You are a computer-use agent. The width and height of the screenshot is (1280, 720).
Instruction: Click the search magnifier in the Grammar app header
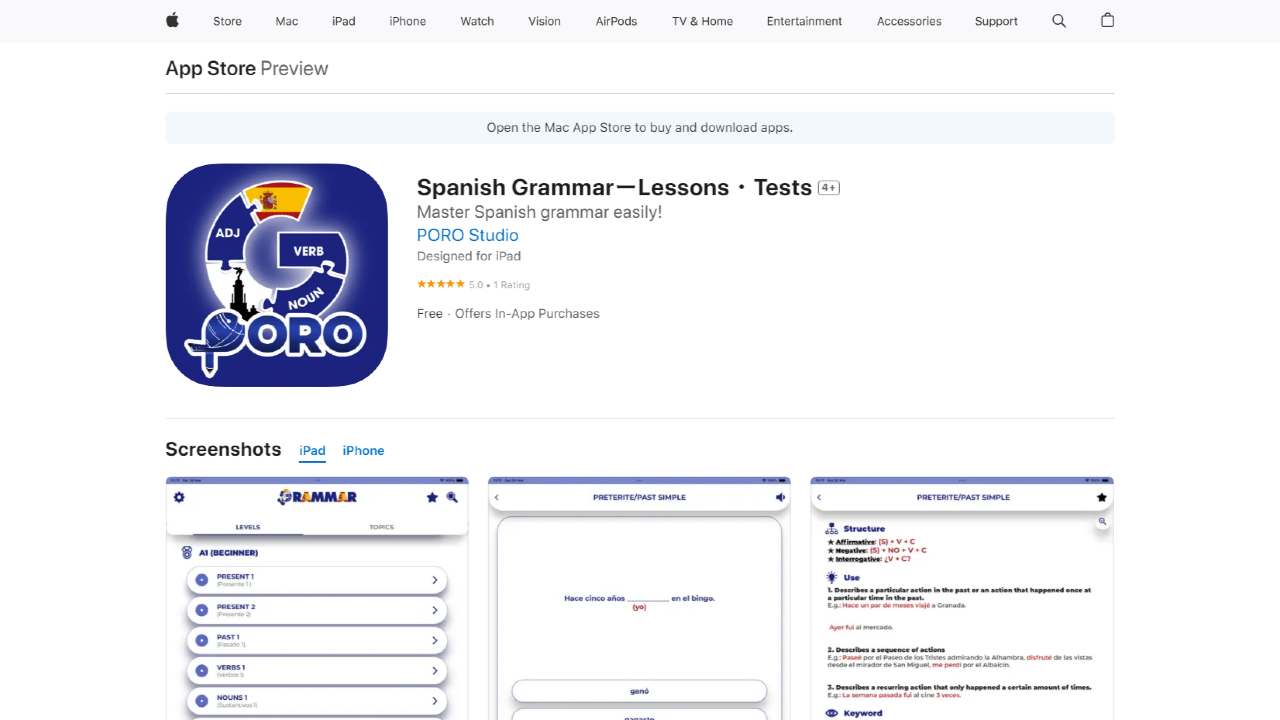[x=452, y=497]
